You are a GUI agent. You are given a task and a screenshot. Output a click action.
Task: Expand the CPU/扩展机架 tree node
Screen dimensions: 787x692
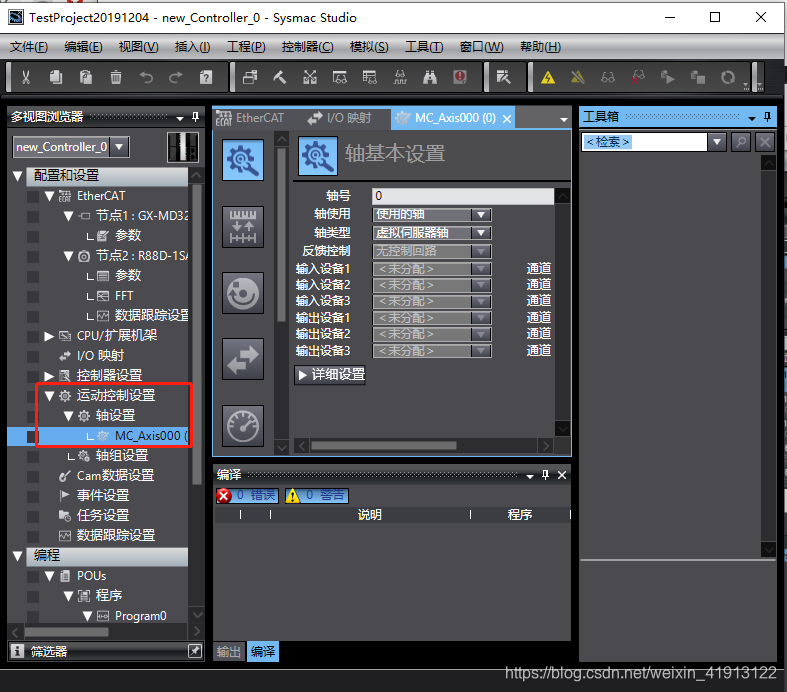[49, 336]
